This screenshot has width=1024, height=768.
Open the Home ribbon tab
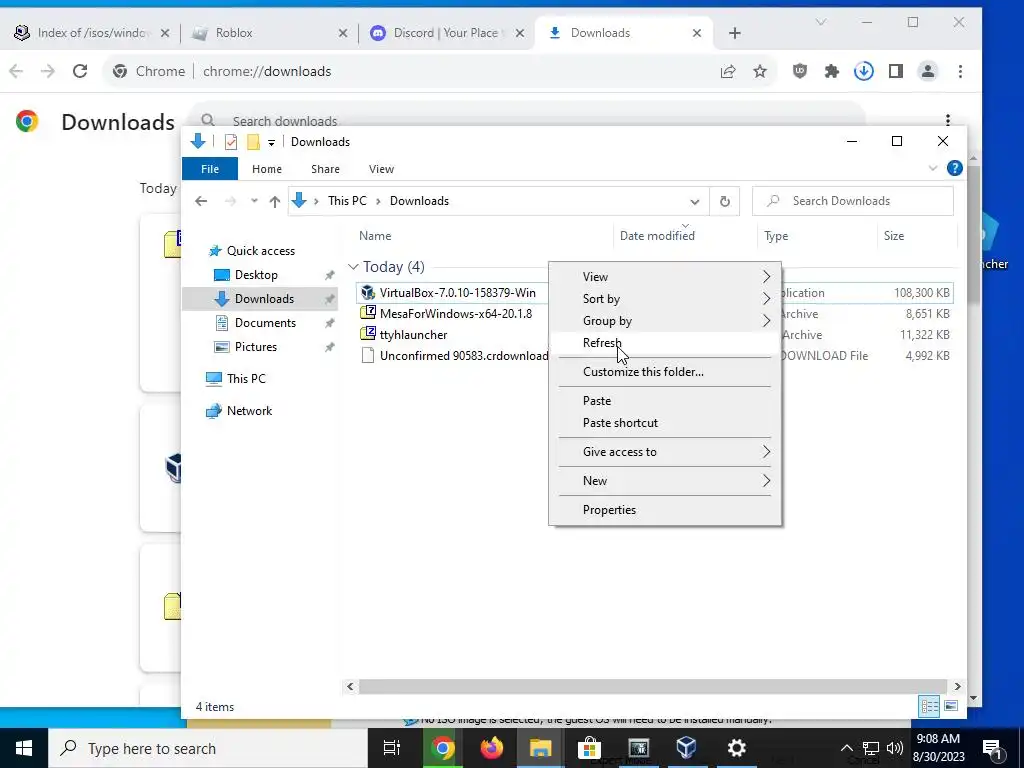pos(266,168)
